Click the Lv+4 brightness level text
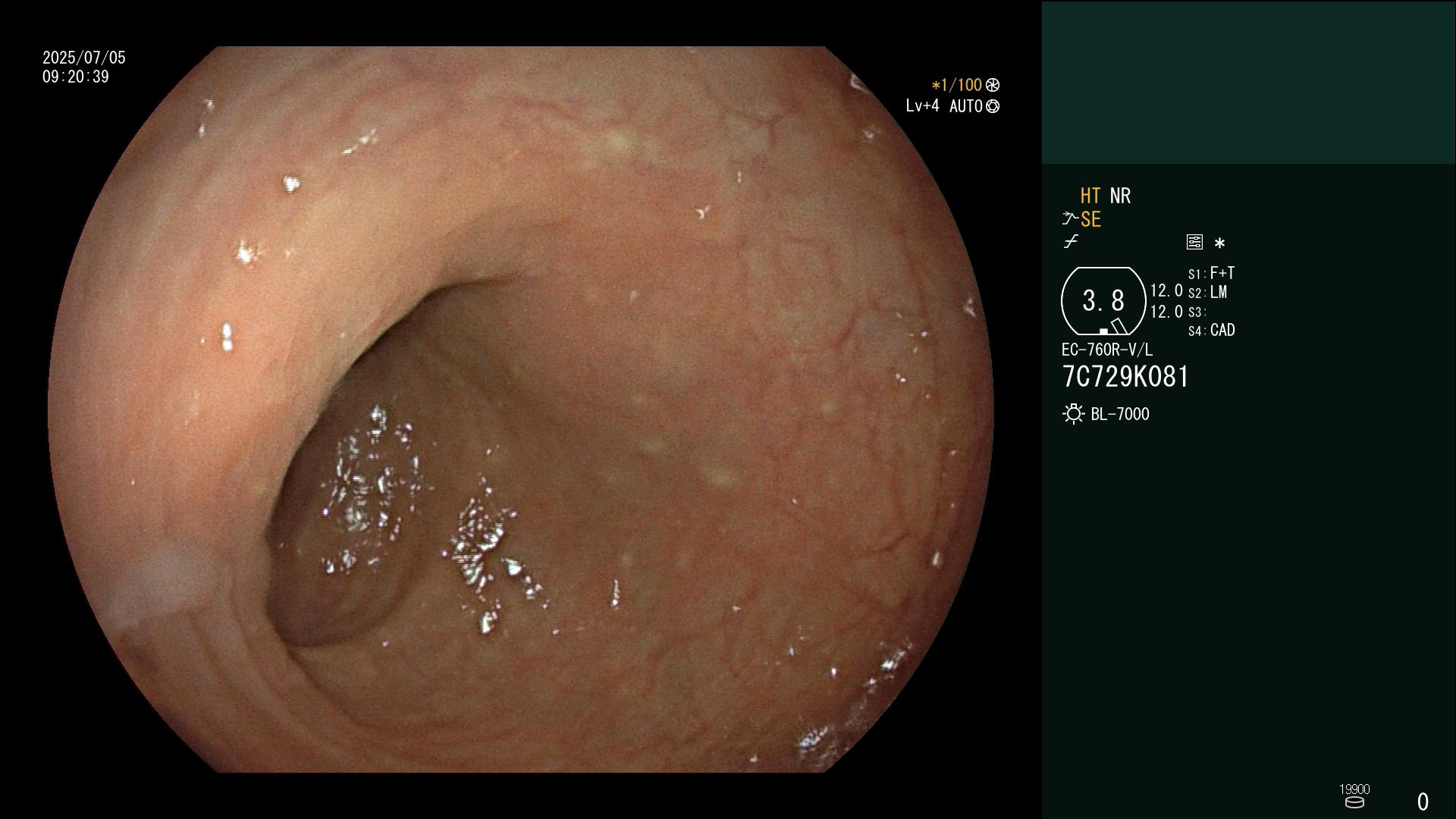Image resolution: width=1456 pixels, height=819 pixels. coord(922,106)
